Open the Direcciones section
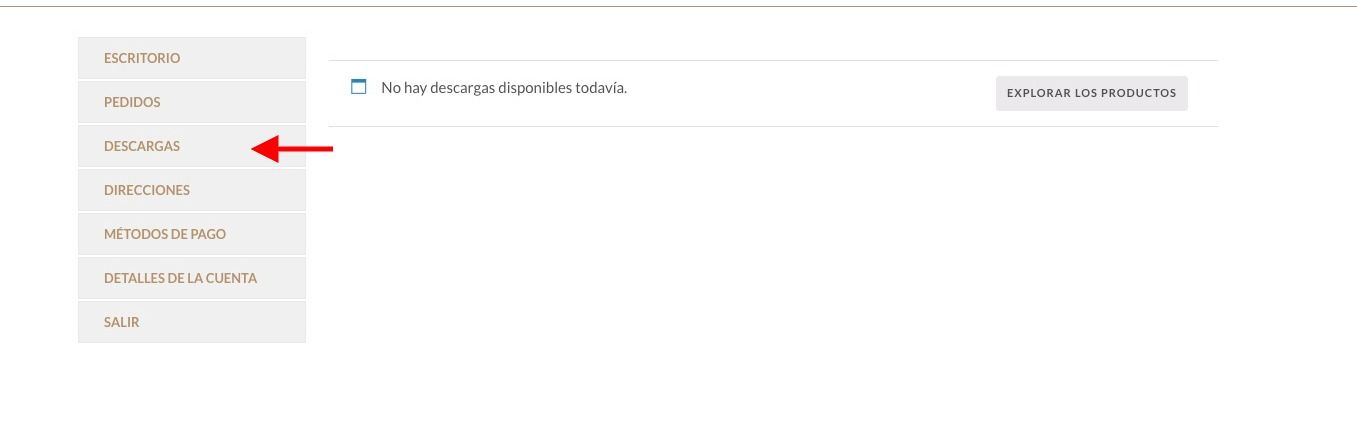Image resolution: width=1357 pixels, height=432 pixels. [x=192, y=190]
